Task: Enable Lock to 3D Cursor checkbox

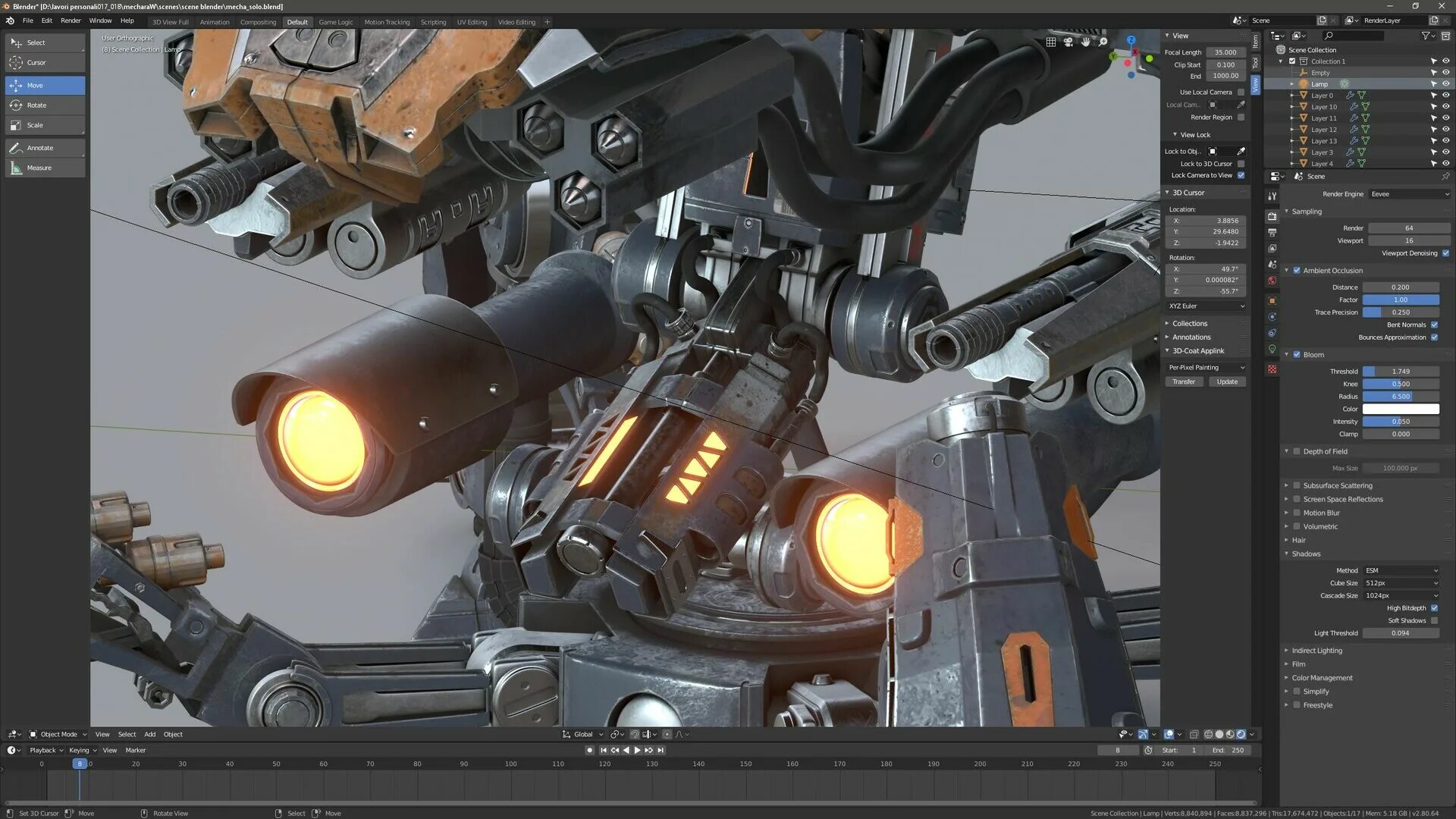Action: pyautogui.click(x=1241, y=164)
